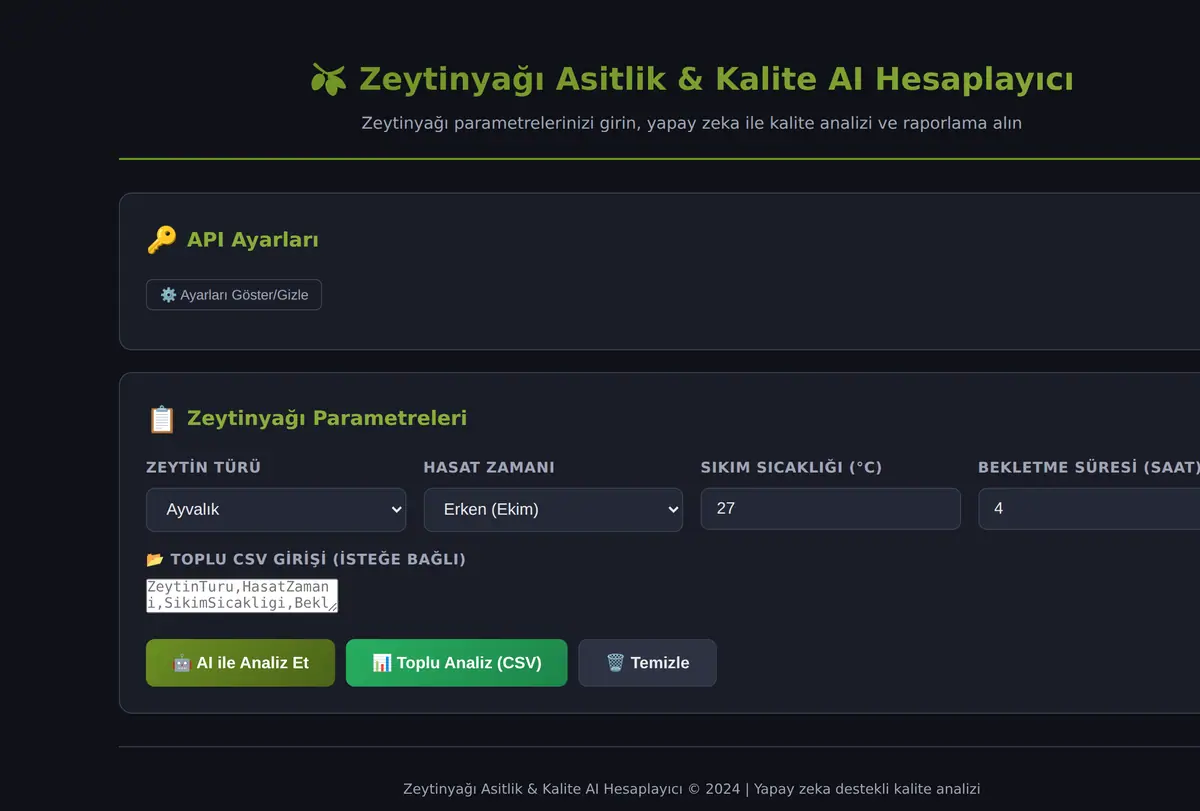This screenshot has height=811, width=1200.
Task: Focus the Sıkım Sıcaklığı field with value 27
Action: tap(831, 508)
